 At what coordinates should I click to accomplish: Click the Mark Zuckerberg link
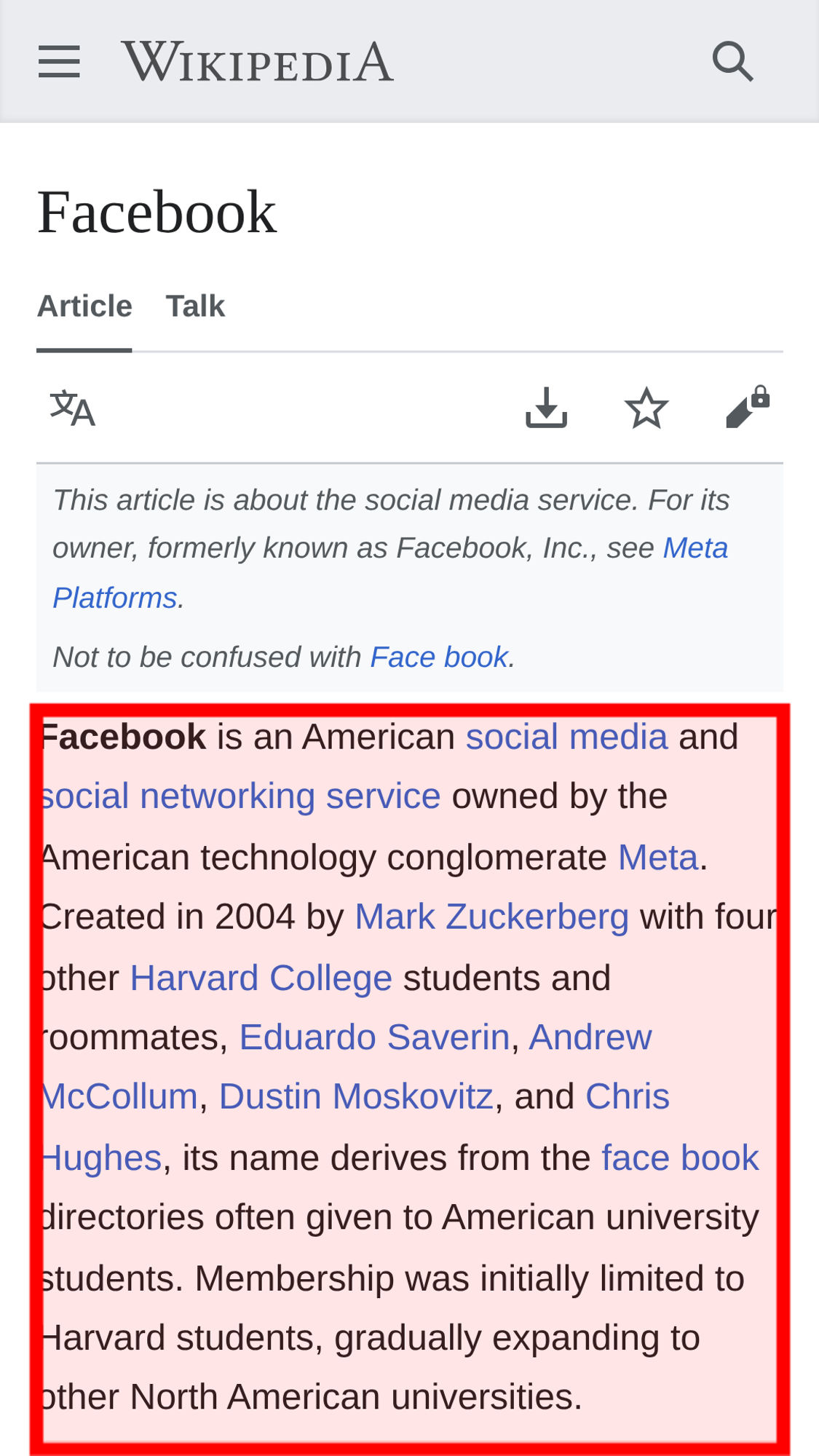coord(491,917)
